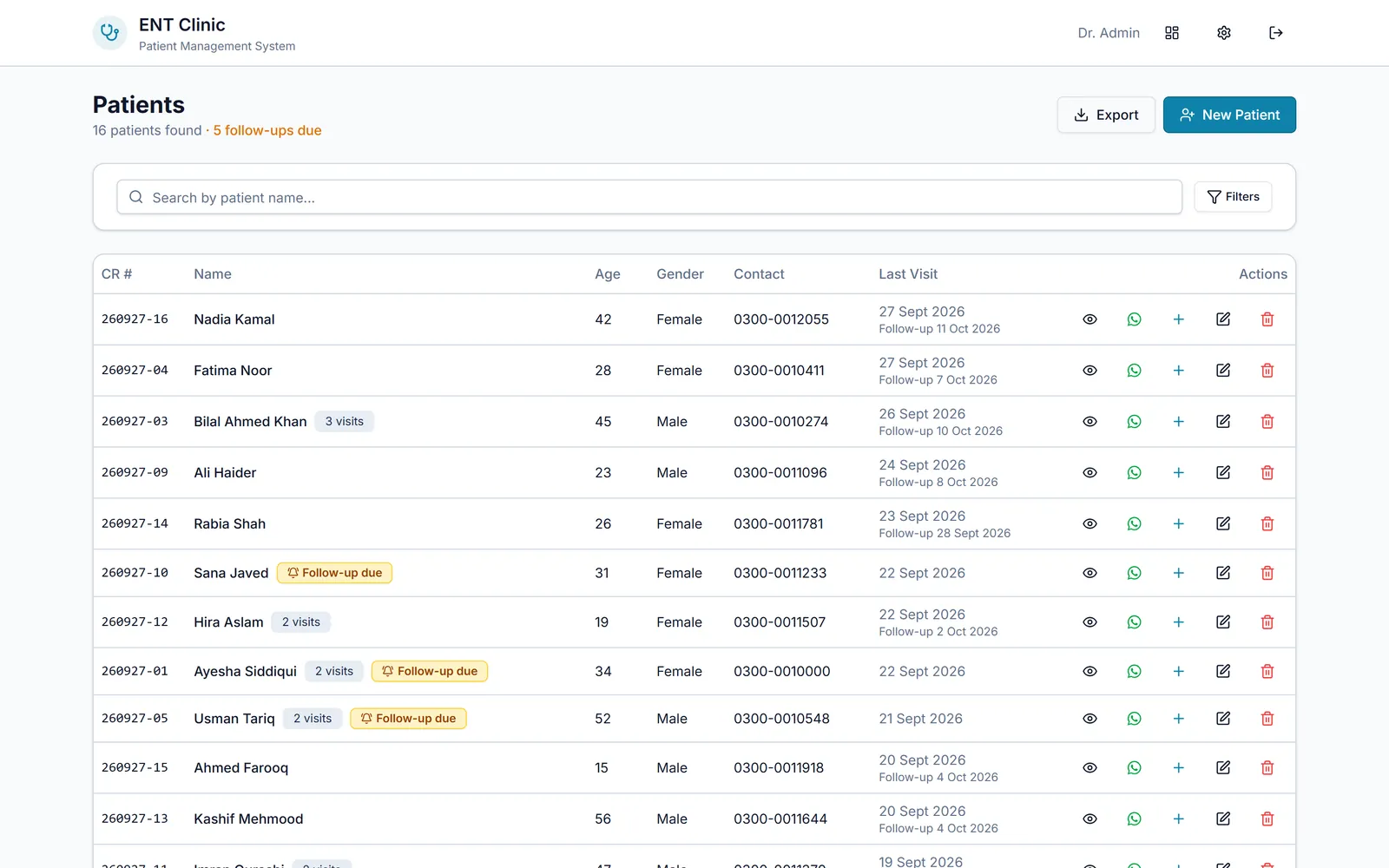The height and width of the screenshot is (868, 1389).
Task: Add a new visit for Bilal Ahmed Khan
Action: tap(1179, 422)
